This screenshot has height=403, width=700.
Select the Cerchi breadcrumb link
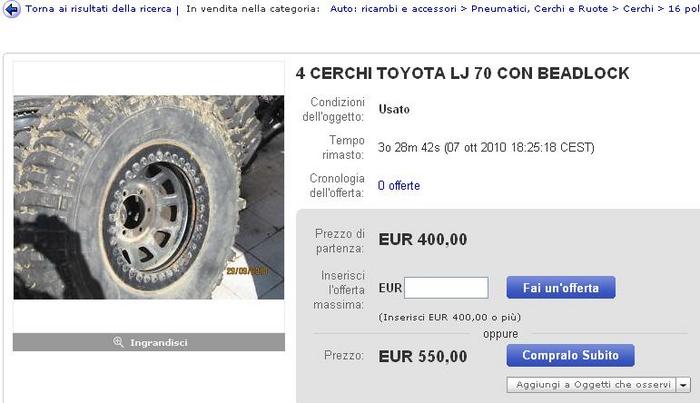coord(638,8)
